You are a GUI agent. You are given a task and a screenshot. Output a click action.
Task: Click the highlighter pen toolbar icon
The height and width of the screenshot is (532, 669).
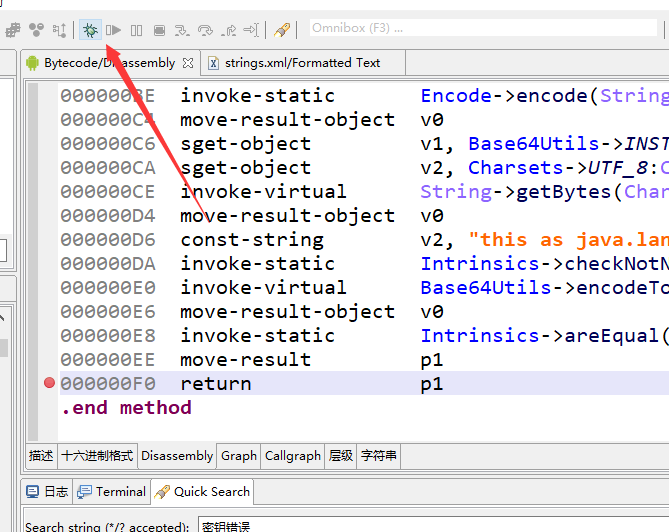[x=282, y=30]
